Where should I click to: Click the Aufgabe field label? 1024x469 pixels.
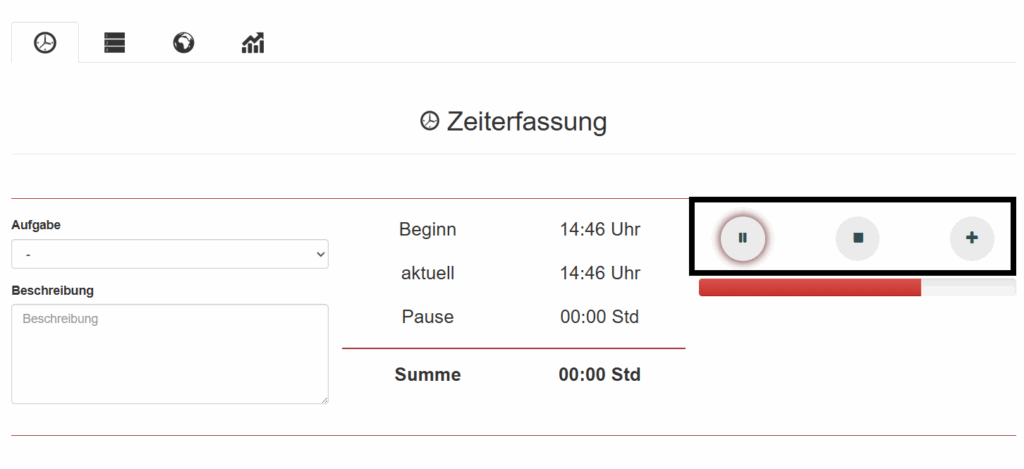36,225
